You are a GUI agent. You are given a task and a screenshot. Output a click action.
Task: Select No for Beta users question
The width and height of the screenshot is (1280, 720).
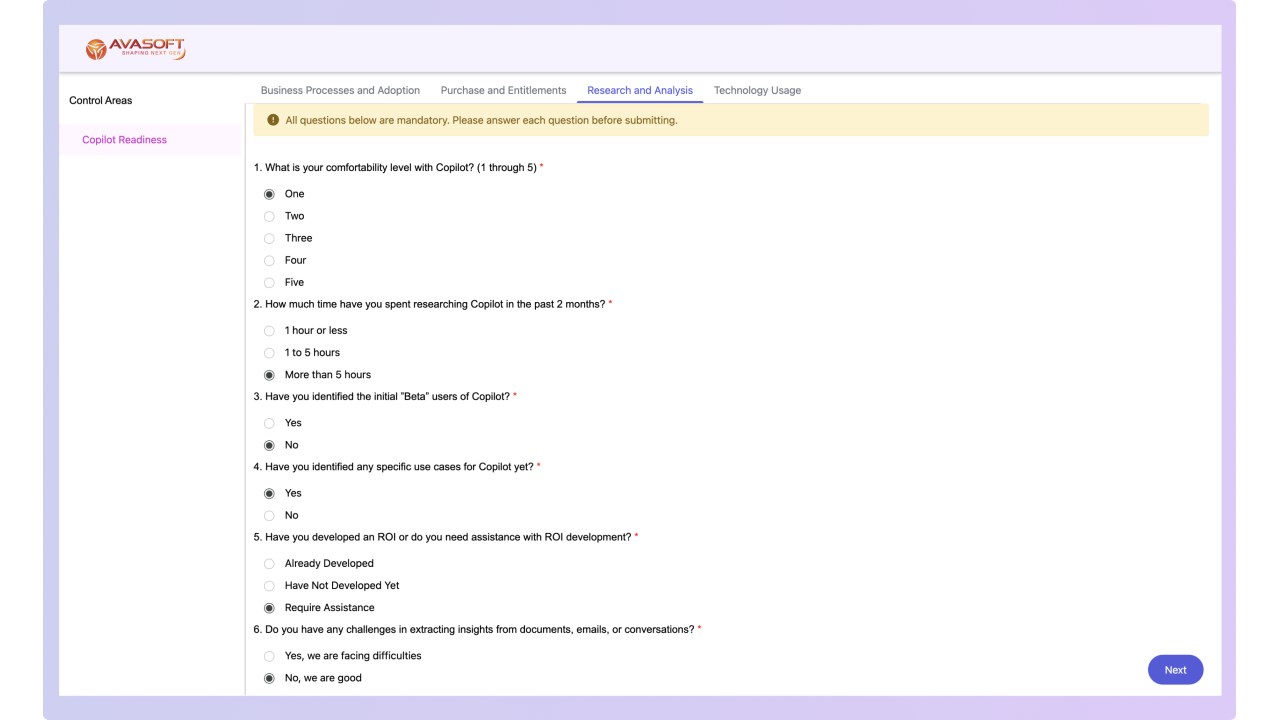pyautogui.click(x=269, y=445)
